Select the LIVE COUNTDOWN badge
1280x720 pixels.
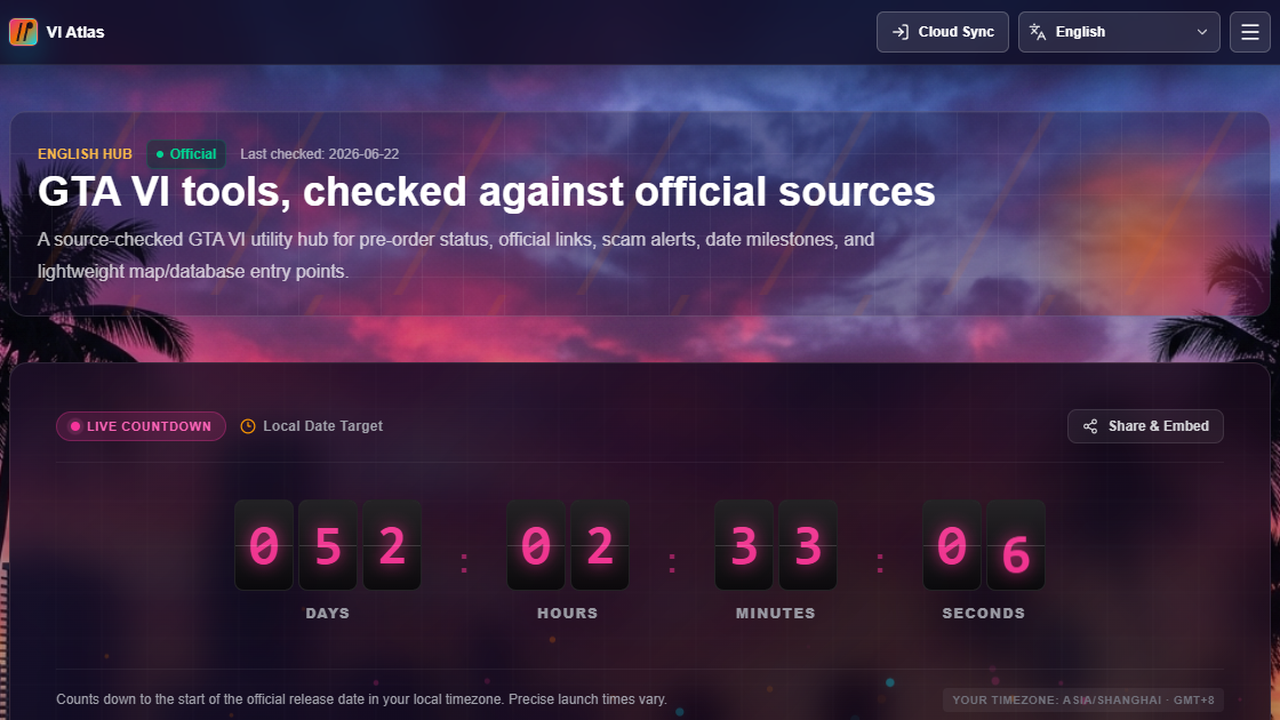[141, 426]
